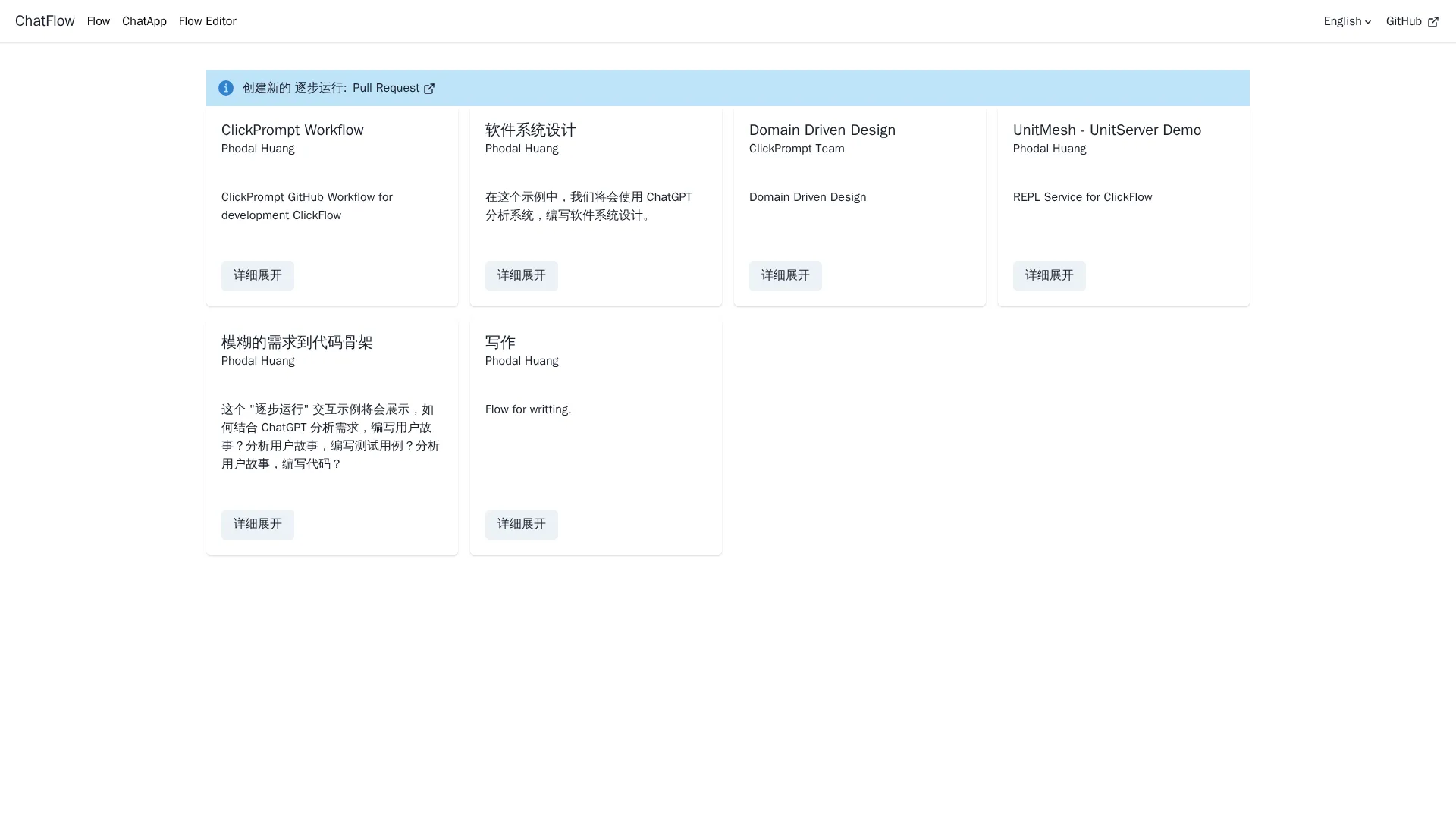Expand details for 写作 card

tap(522, 525)
